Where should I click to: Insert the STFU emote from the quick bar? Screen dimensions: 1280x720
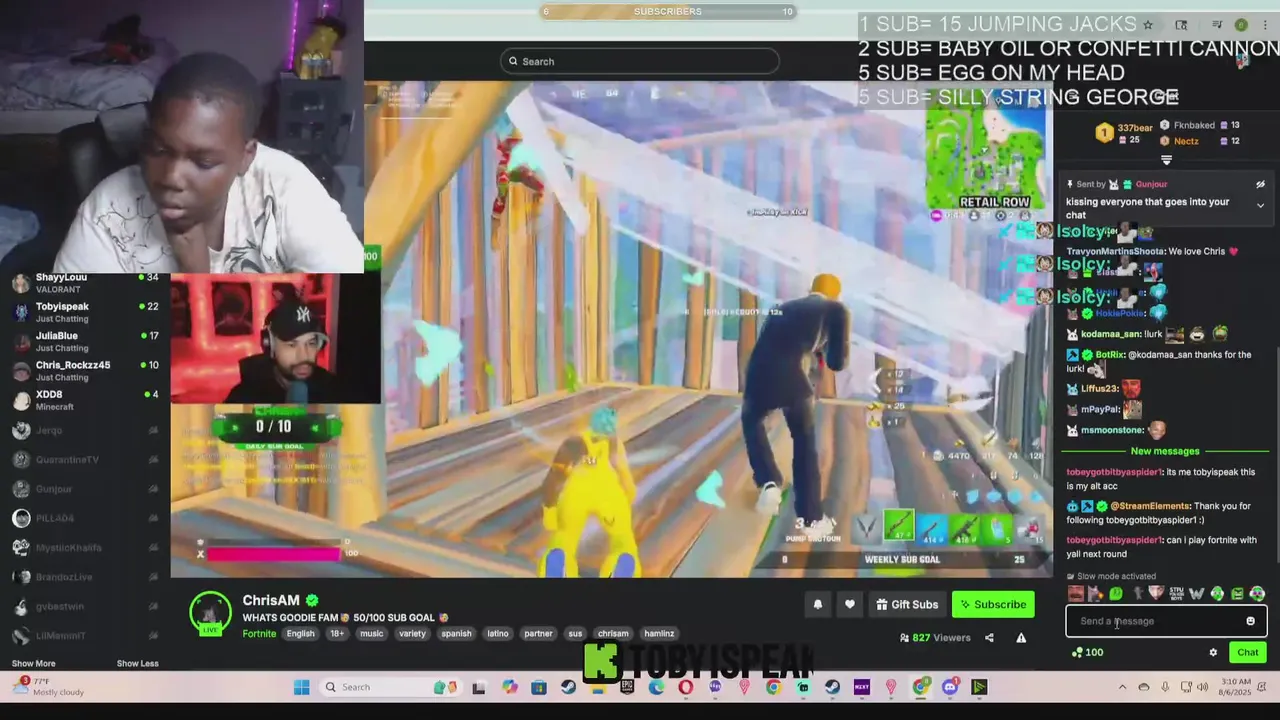pos(1177,594)
